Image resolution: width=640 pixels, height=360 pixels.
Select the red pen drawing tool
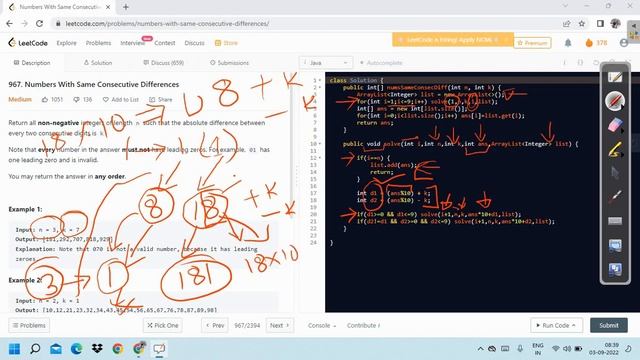tap(615, 101)
